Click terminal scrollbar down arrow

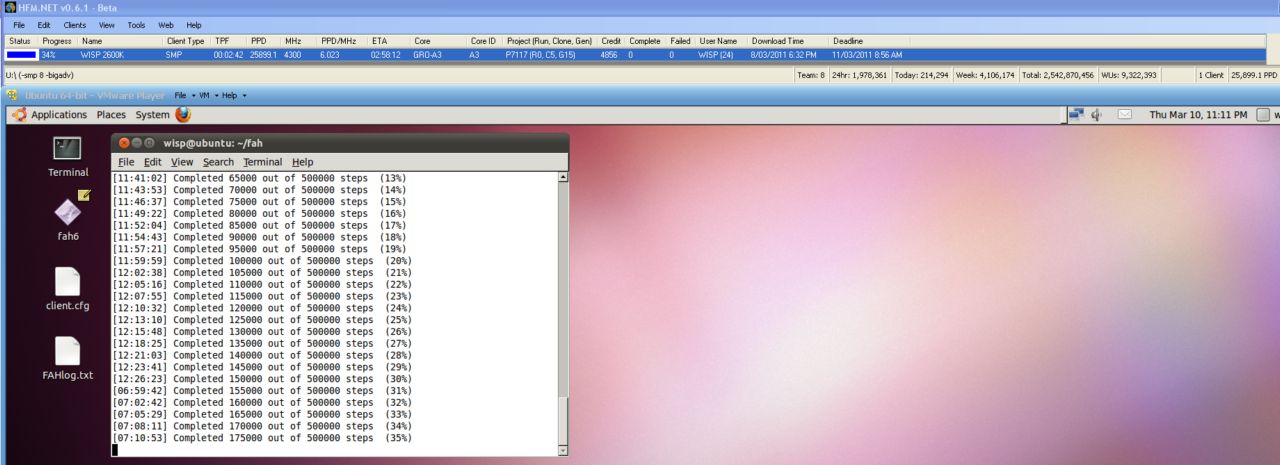click(x=563, y=450)
